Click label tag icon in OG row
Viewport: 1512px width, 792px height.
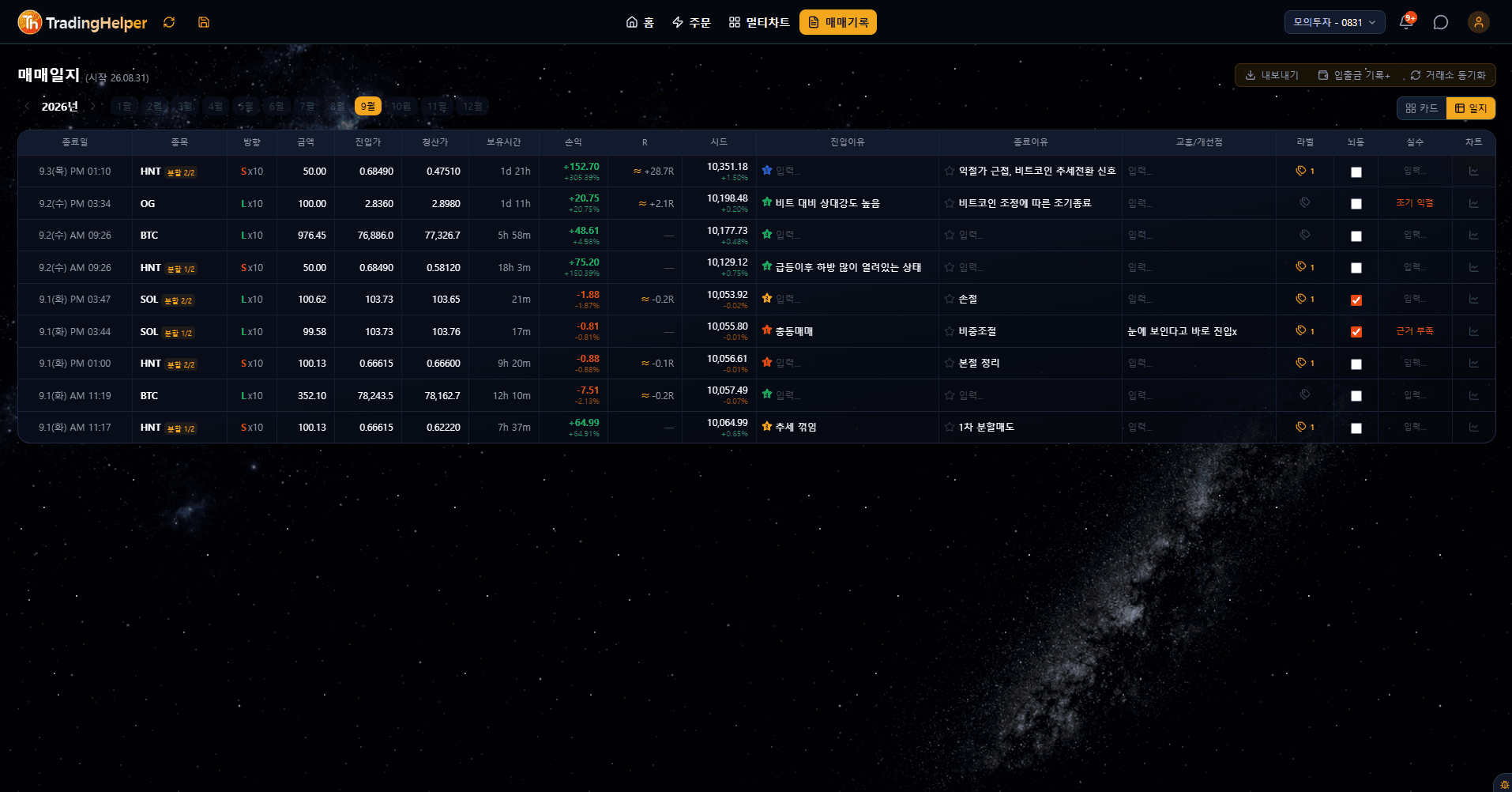(x=1305, y=202)
